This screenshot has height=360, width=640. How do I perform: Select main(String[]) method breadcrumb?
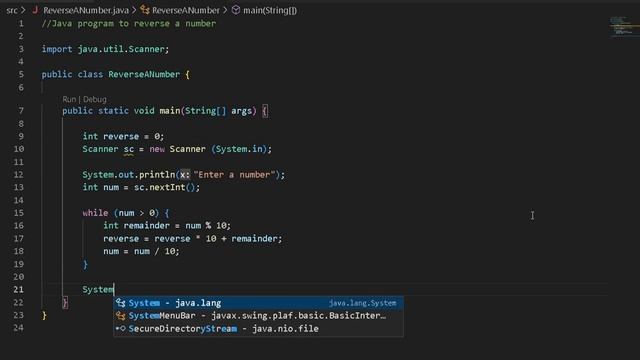[270, 10]
